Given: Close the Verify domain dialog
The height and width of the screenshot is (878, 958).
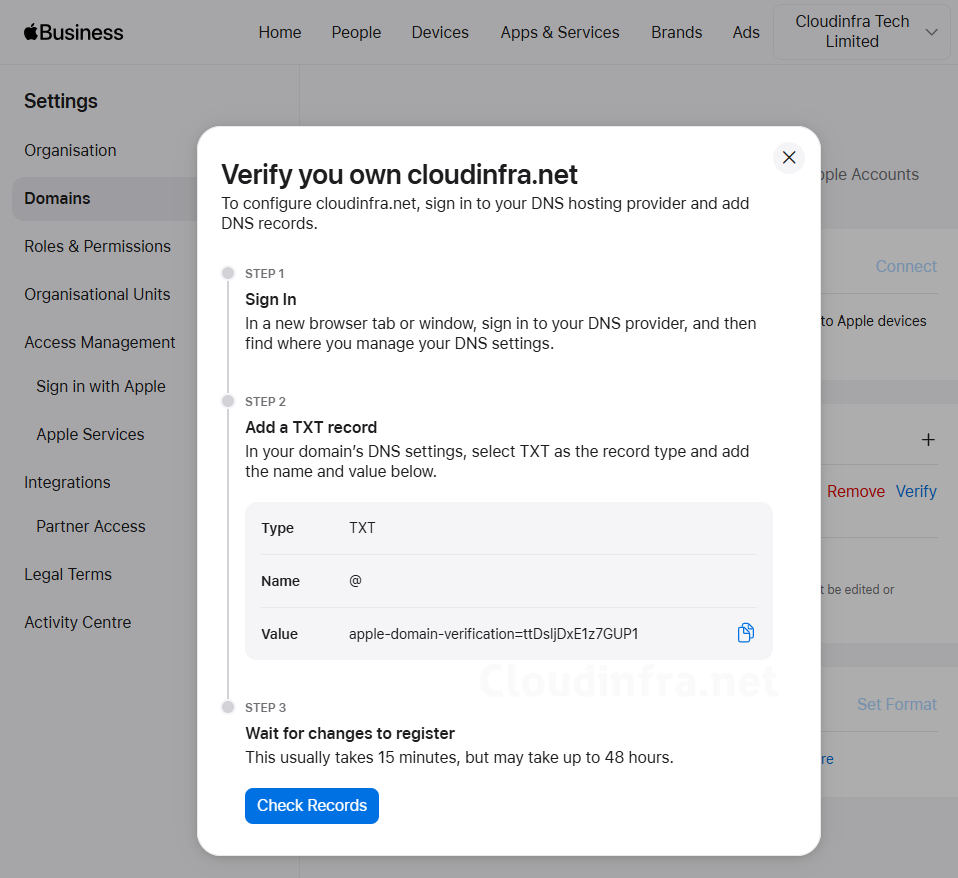Looking at the screenshot, I should (x=789, y=158).
